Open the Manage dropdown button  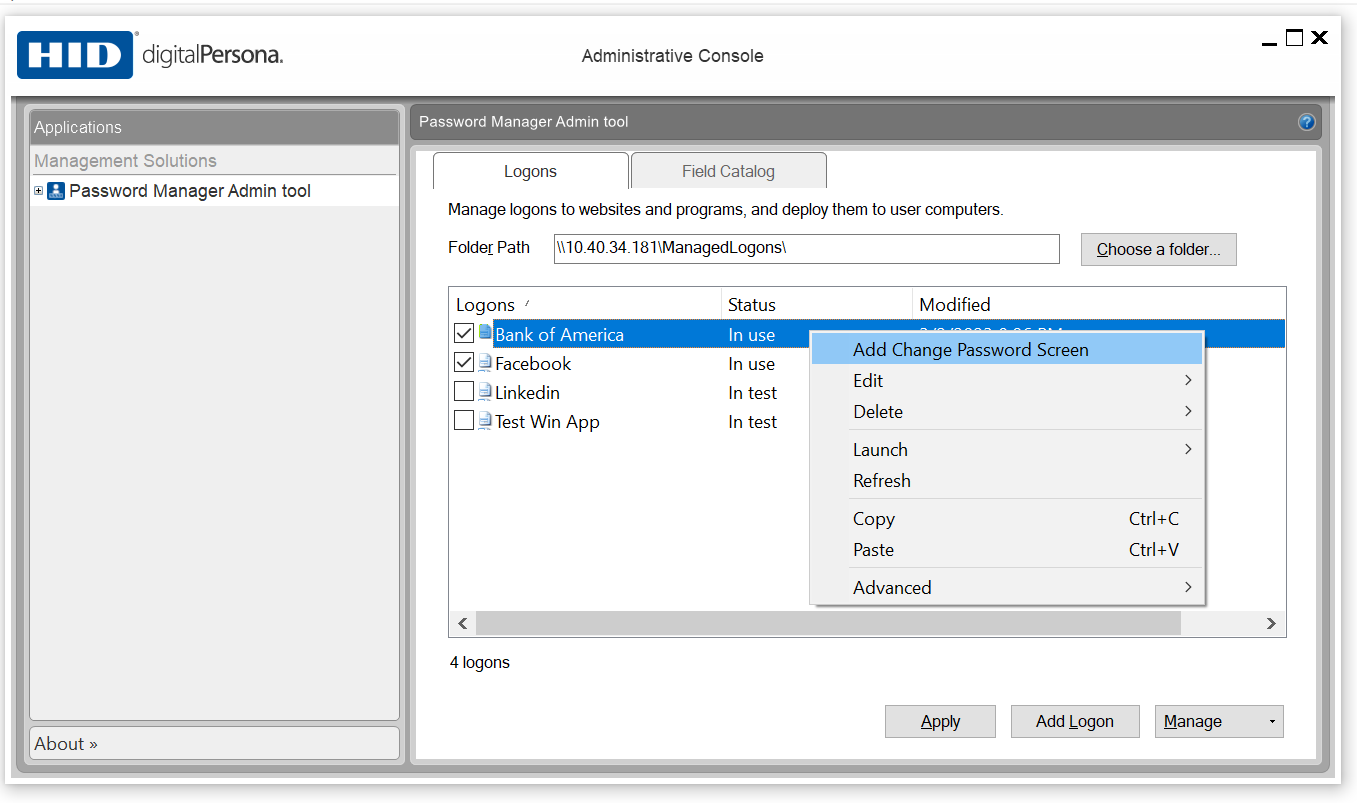click(x=1218, y=721)
